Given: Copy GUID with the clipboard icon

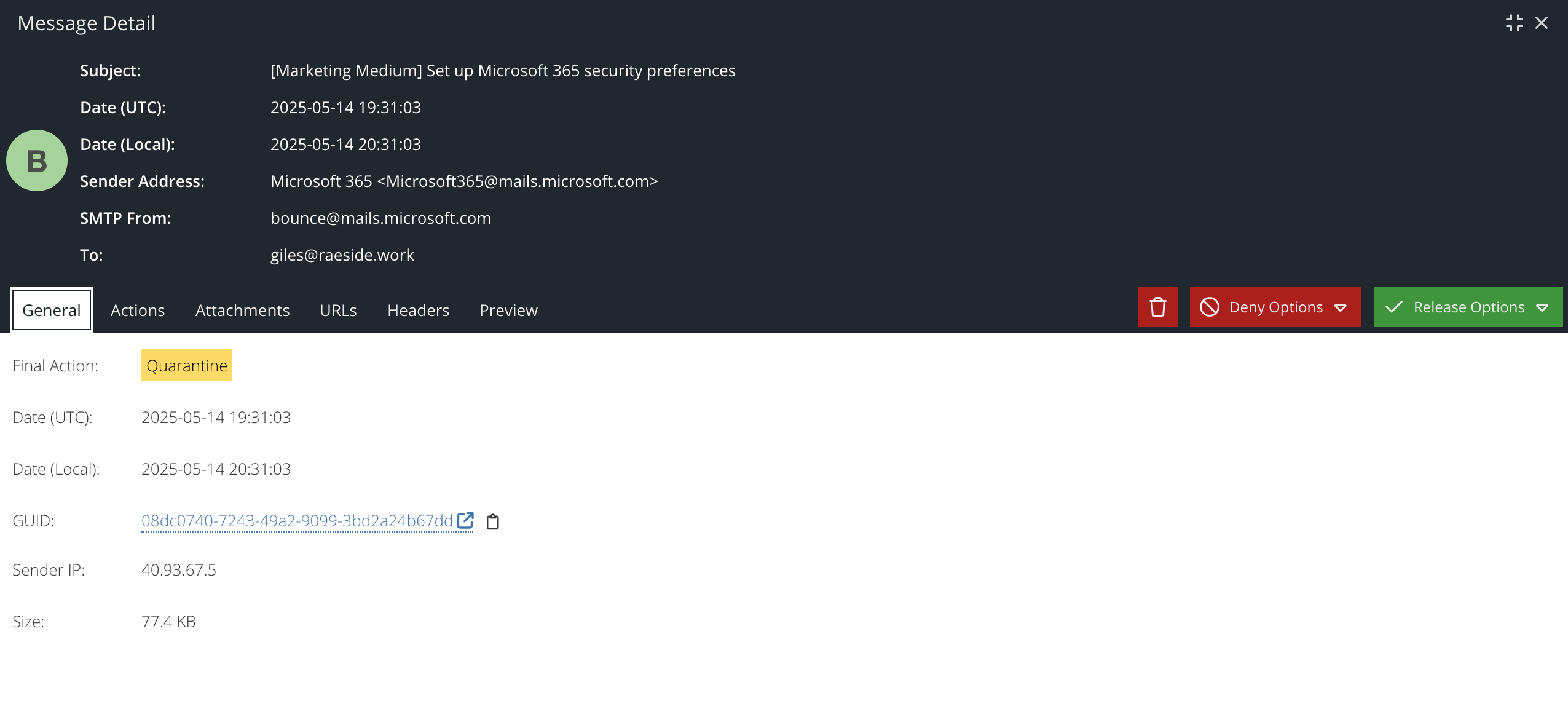Looking at the screenshot, I should (x=493, y=521).
